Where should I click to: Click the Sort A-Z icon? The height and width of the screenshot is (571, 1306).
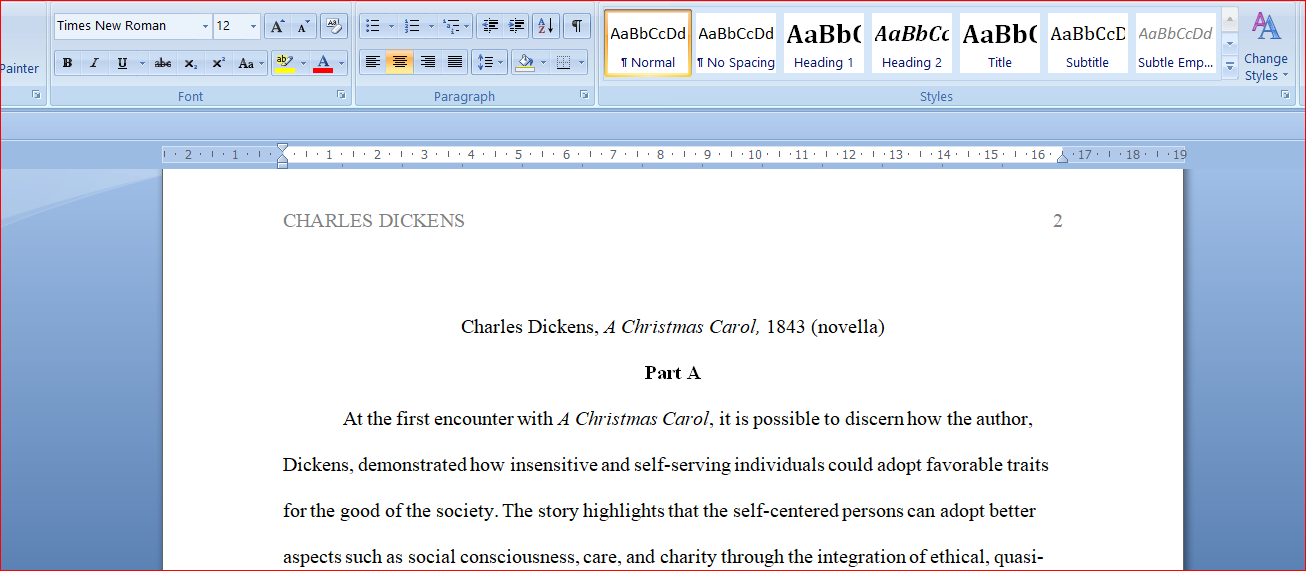tap(545, 26)
